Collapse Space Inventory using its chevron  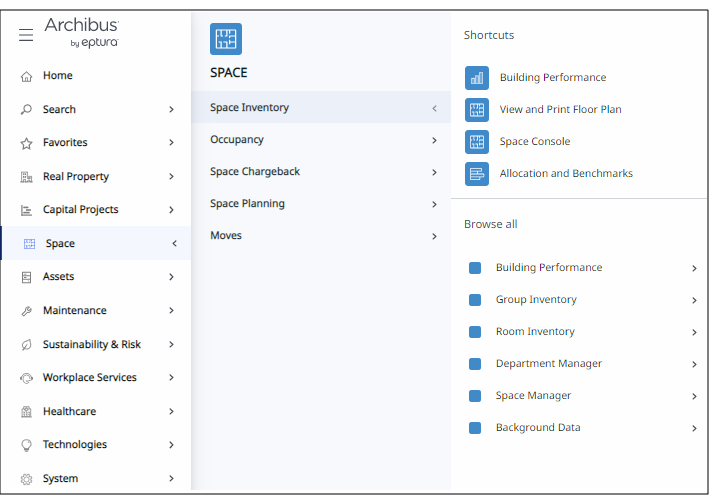[x=434, y=108]
